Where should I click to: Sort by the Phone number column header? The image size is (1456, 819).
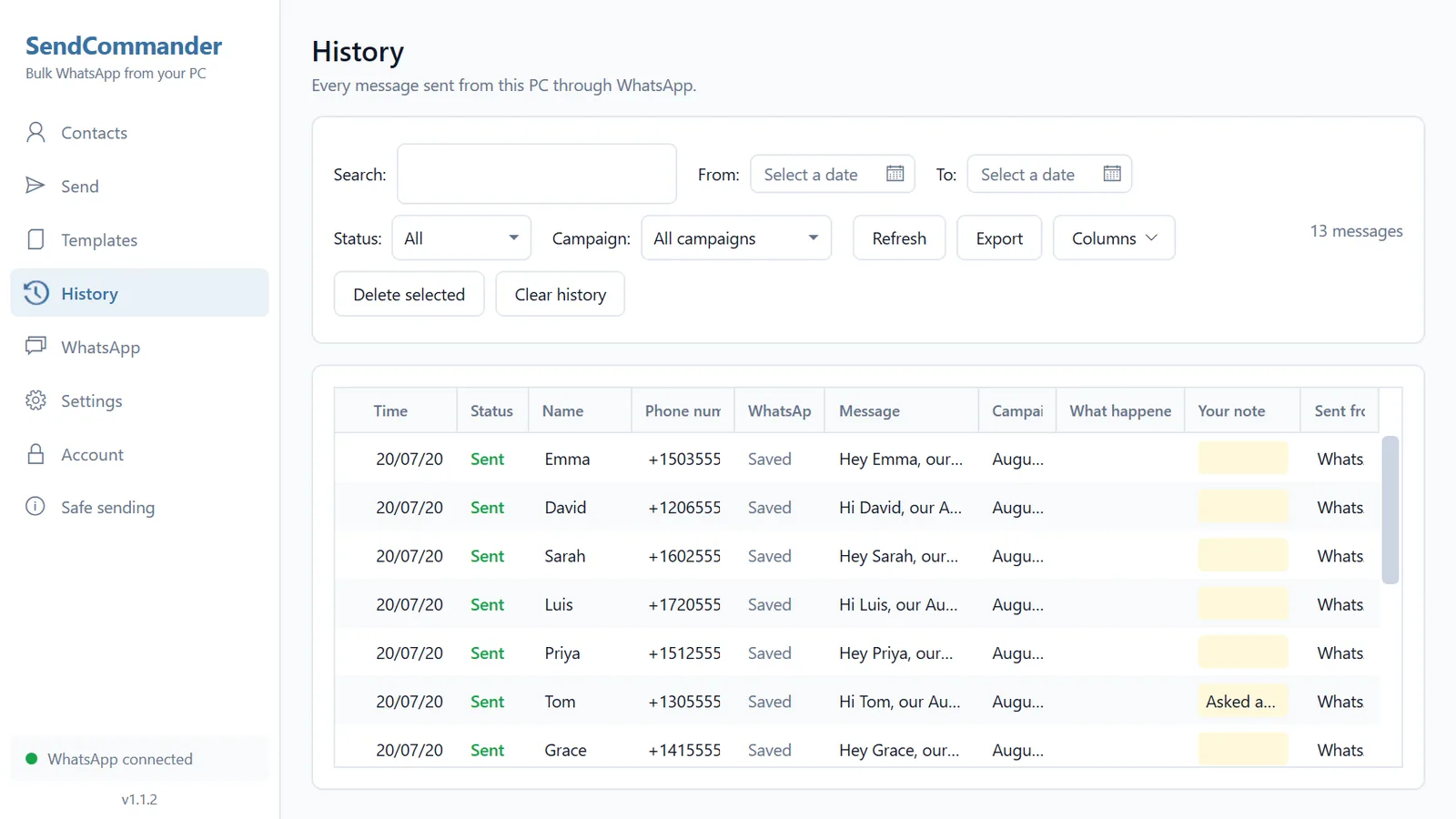point(682,410)
